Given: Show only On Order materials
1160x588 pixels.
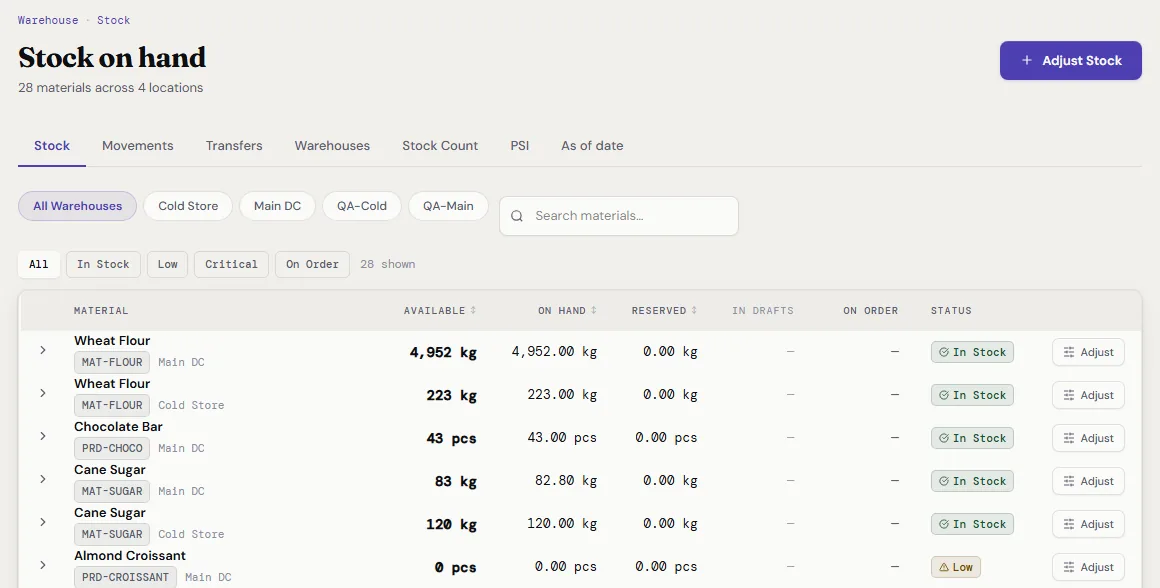Looking at the screenshot, I should [x=312, y=264].
